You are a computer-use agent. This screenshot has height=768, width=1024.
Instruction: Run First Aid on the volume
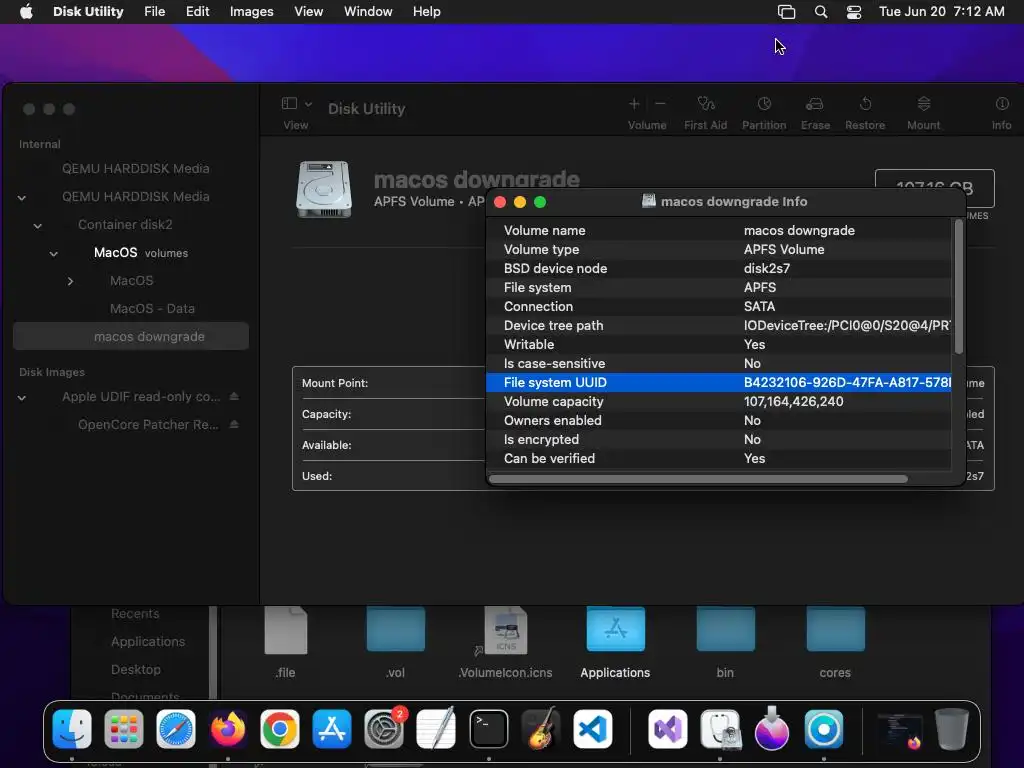coord(705,104)
